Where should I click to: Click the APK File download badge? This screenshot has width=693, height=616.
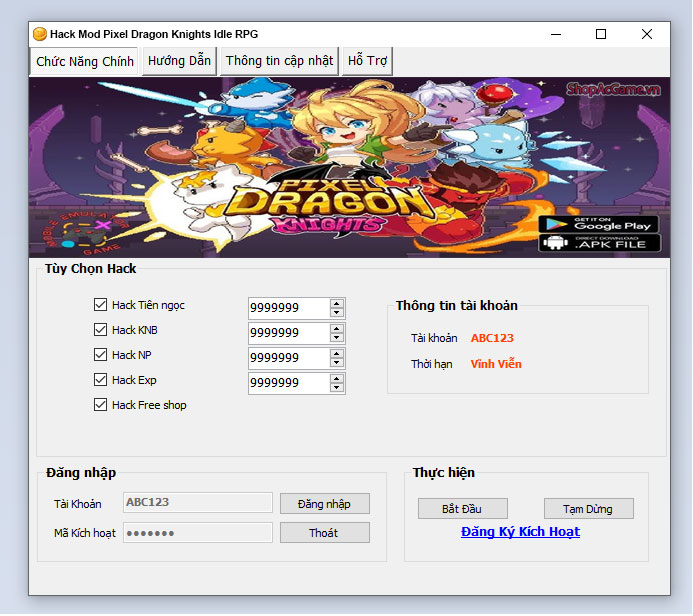[599, 243]
